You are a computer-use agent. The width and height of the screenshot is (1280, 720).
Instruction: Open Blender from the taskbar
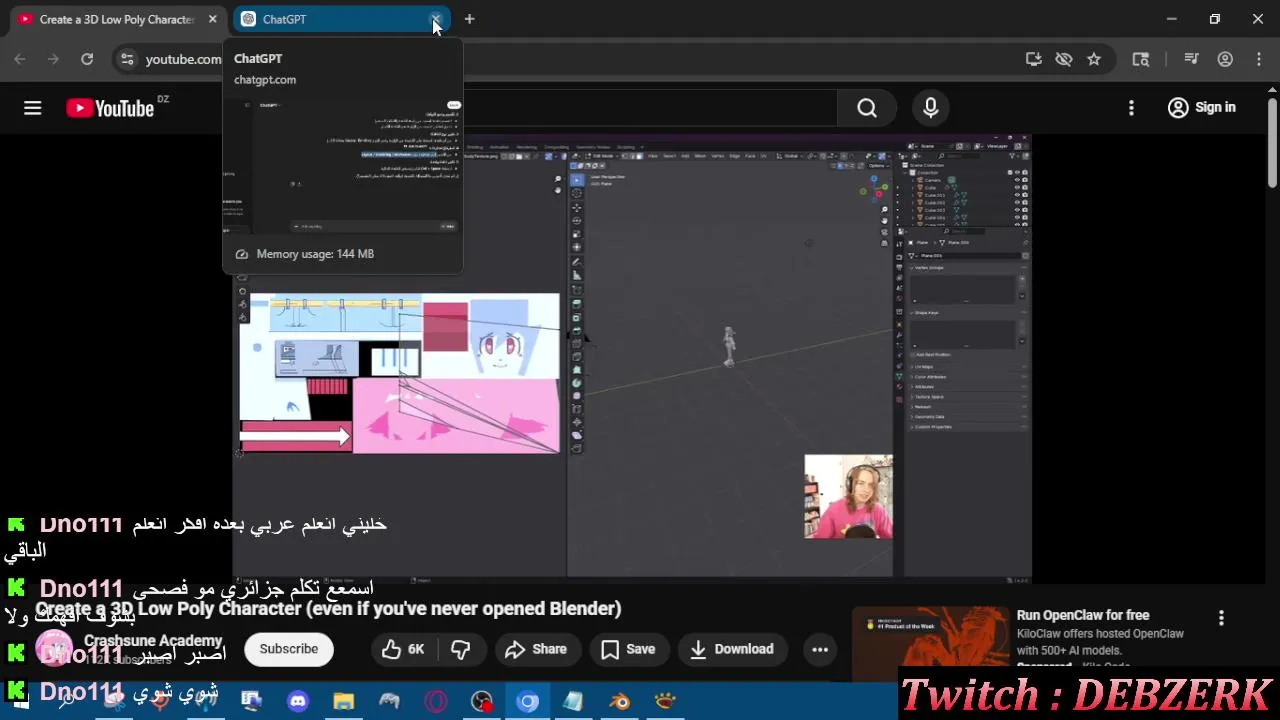(620, 702)
